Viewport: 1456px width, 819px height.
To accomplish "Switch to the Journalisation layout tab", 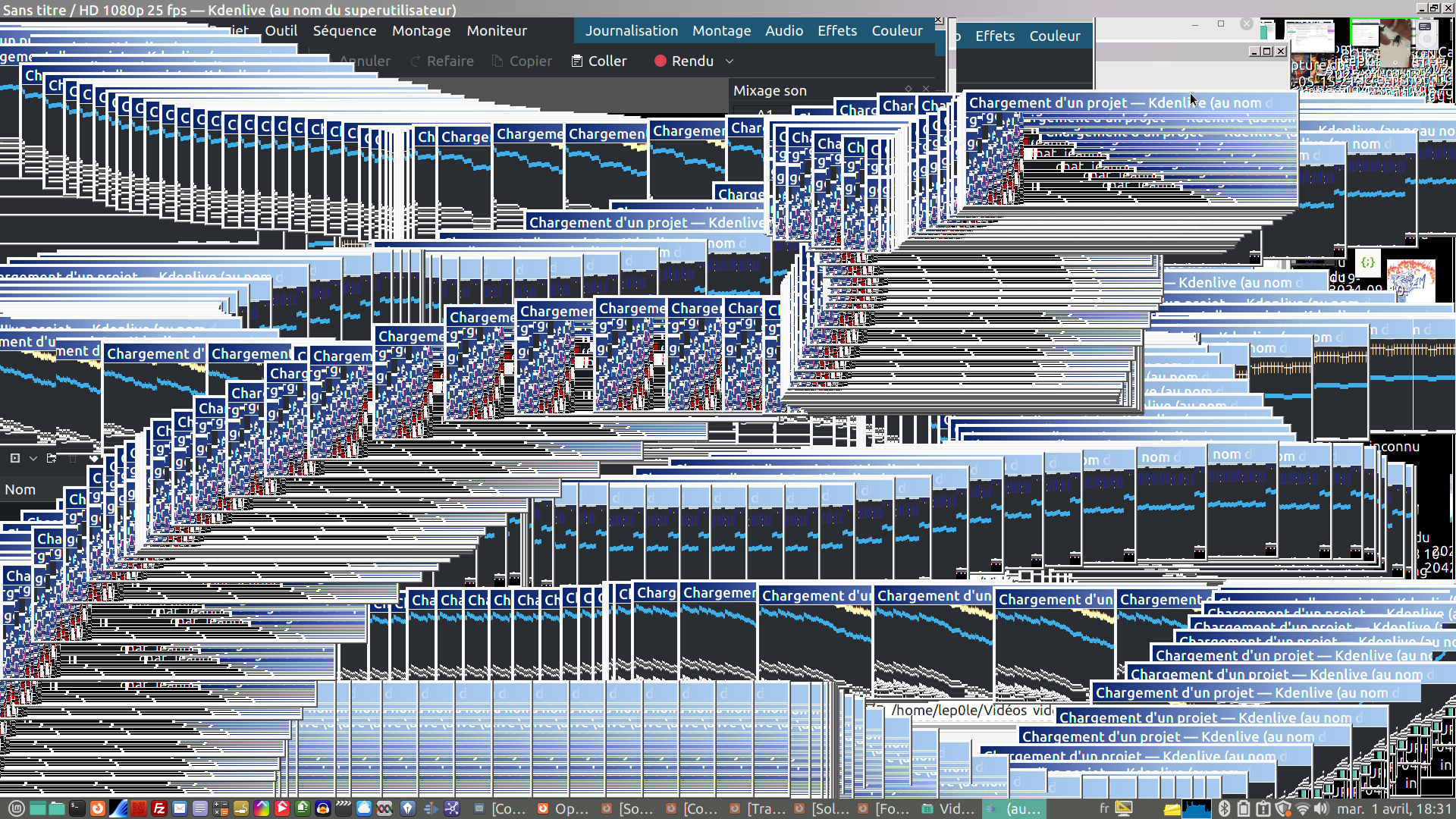I will [631, 30].
